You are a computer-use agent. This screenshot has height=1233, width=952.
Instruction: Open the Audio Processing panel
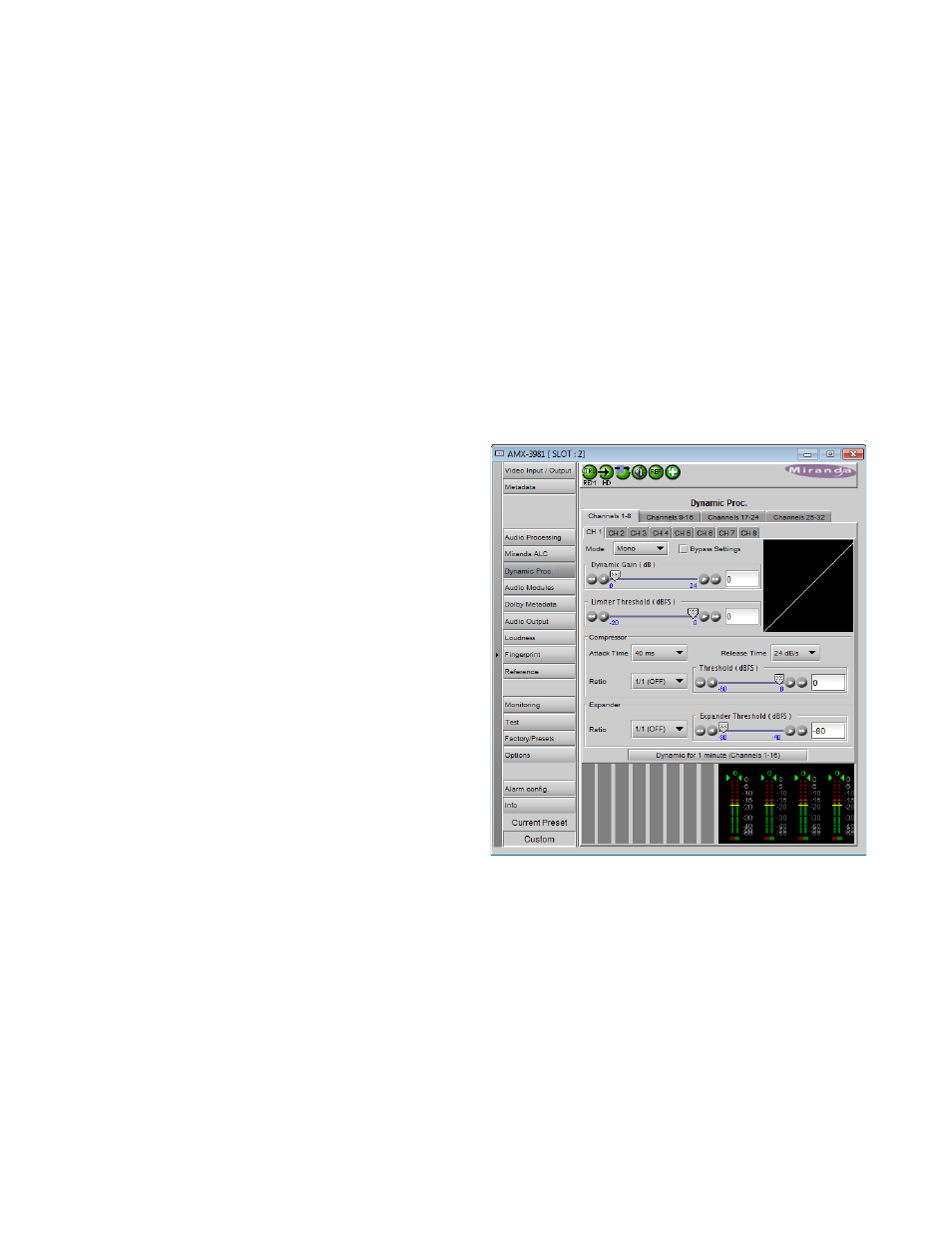click(x=539, y=538)
